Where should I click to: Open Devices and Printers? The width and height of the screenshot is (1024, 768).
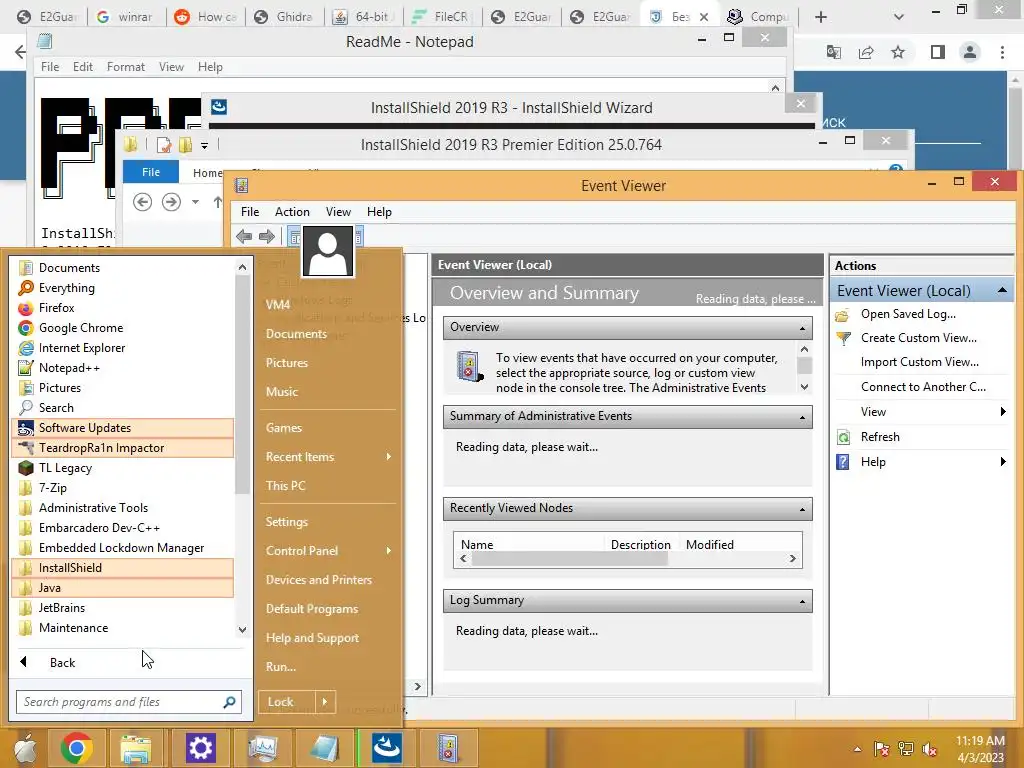tap(319, 580)
